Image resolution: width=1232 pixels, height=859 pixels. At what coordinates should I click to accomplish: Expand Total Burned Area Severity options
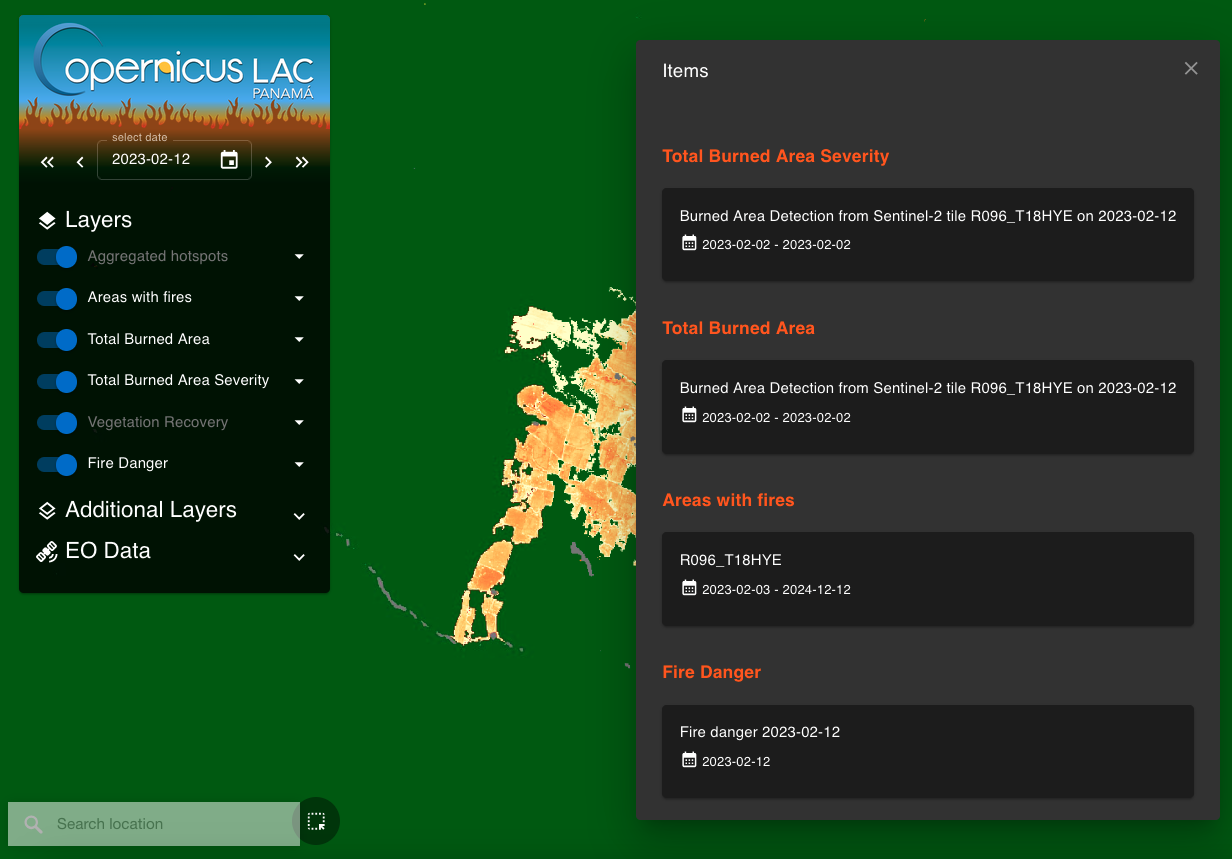click(299, 381)
